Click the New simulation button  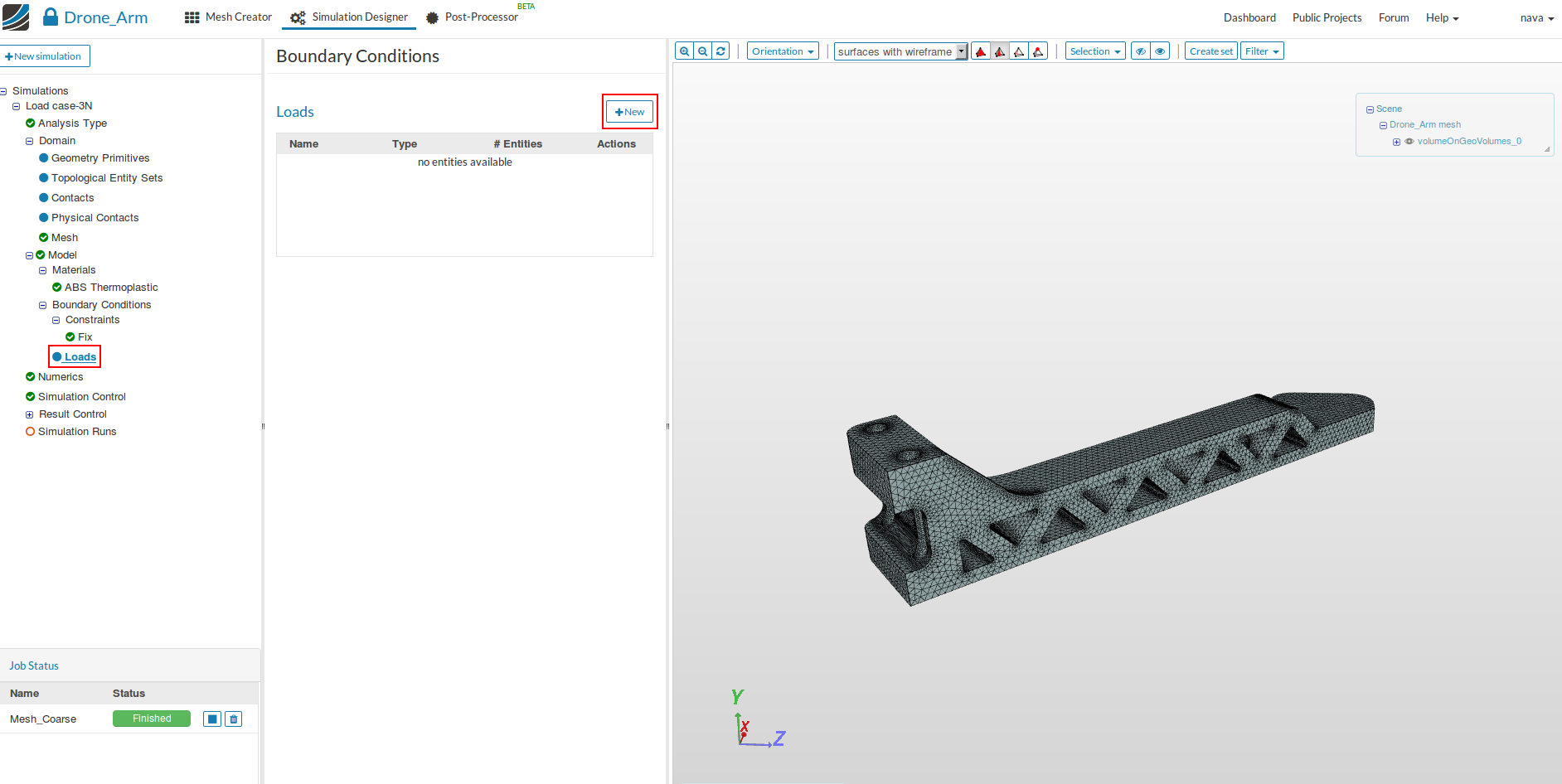(x=44, y=56)
